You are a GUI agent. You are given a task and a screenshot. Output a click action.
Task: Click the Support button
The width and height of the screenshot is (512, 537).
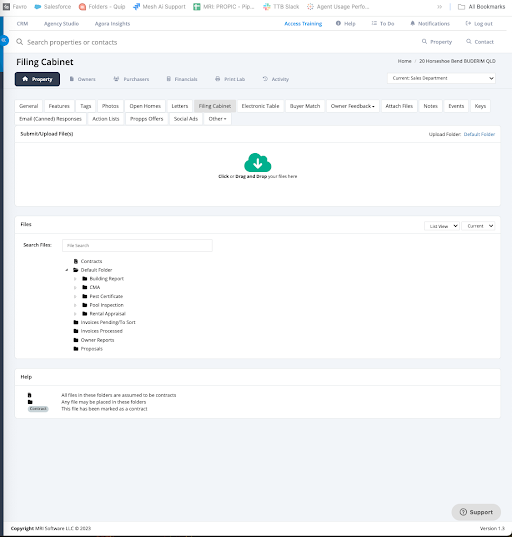tap(476, 512)
